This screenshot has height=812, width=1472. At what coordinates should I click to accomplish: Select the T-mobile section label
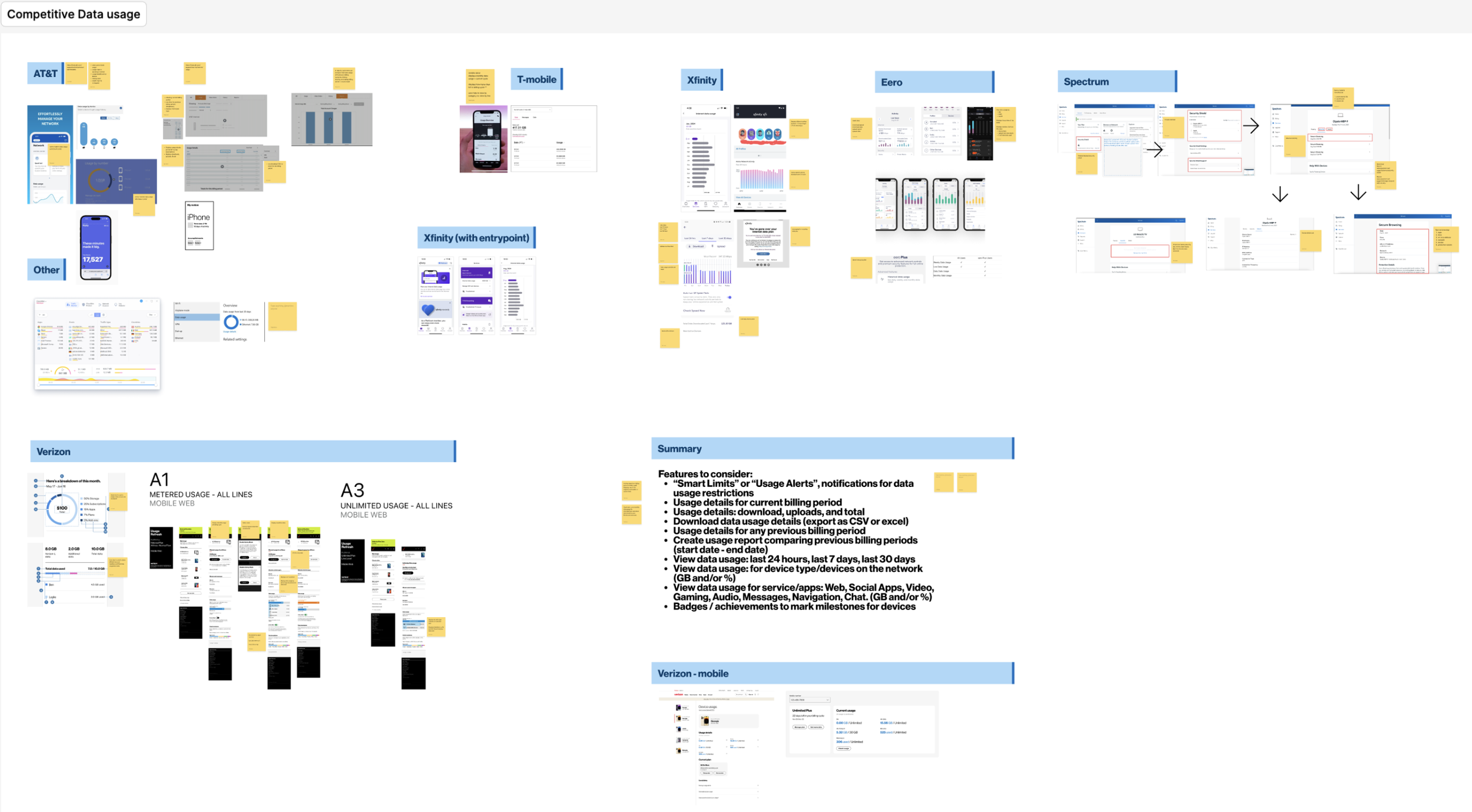tap(536, 79)
